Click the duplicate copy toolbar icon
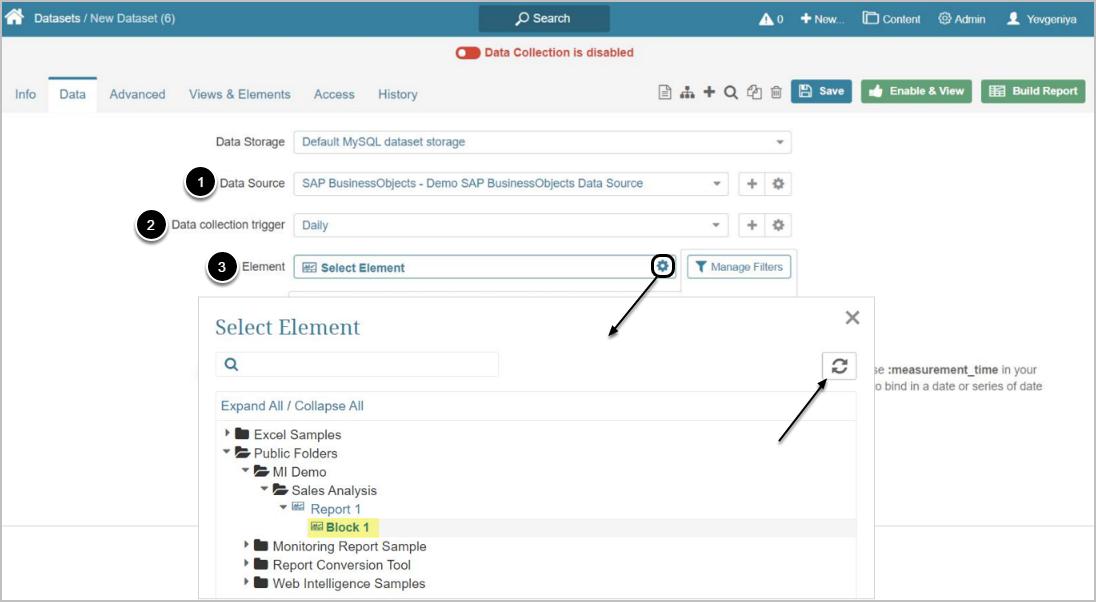1096x602 pixels. (x=754, y=92)
